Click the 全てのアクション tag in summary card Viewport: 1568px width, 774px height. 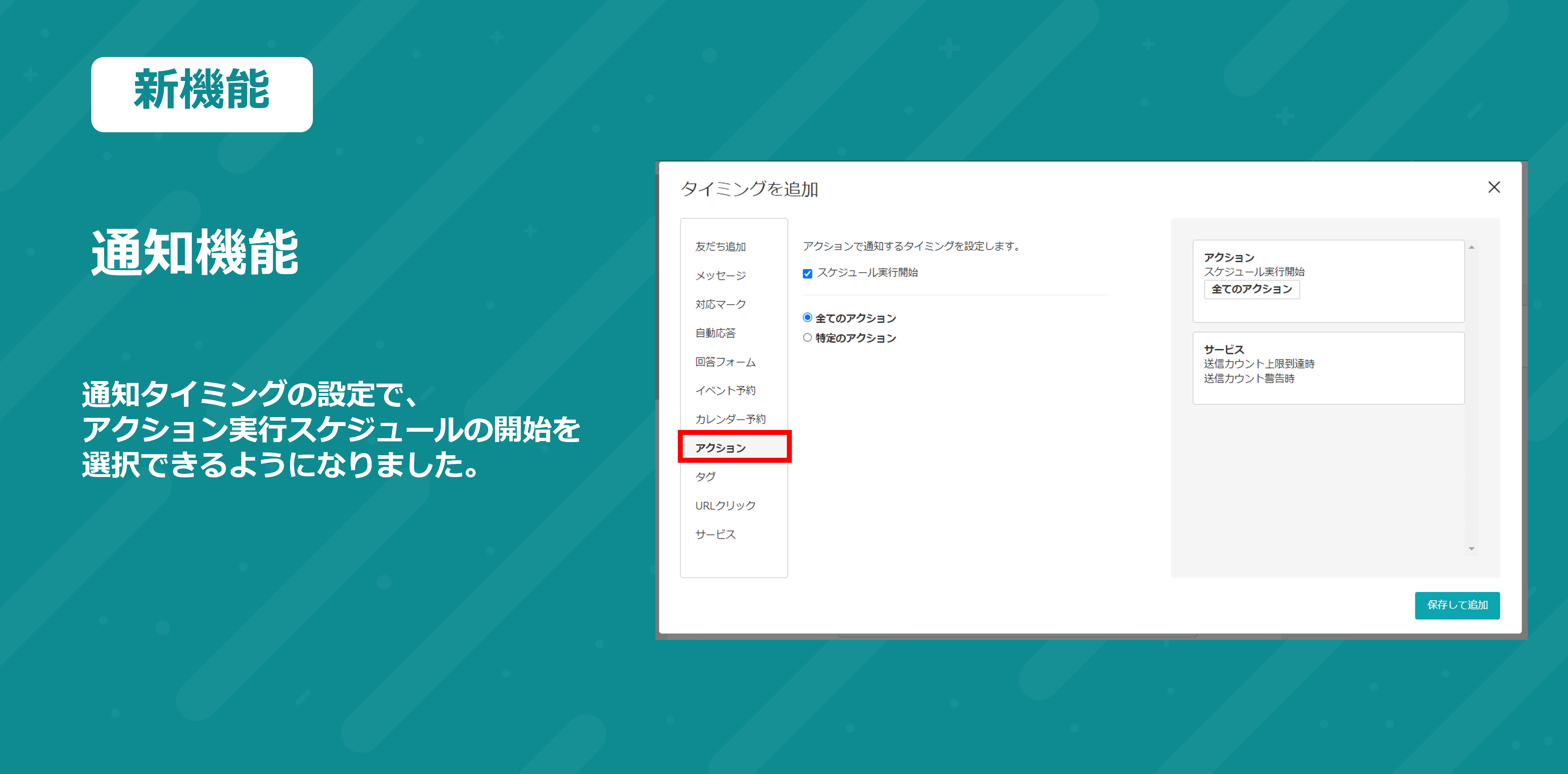[1252, 289]
